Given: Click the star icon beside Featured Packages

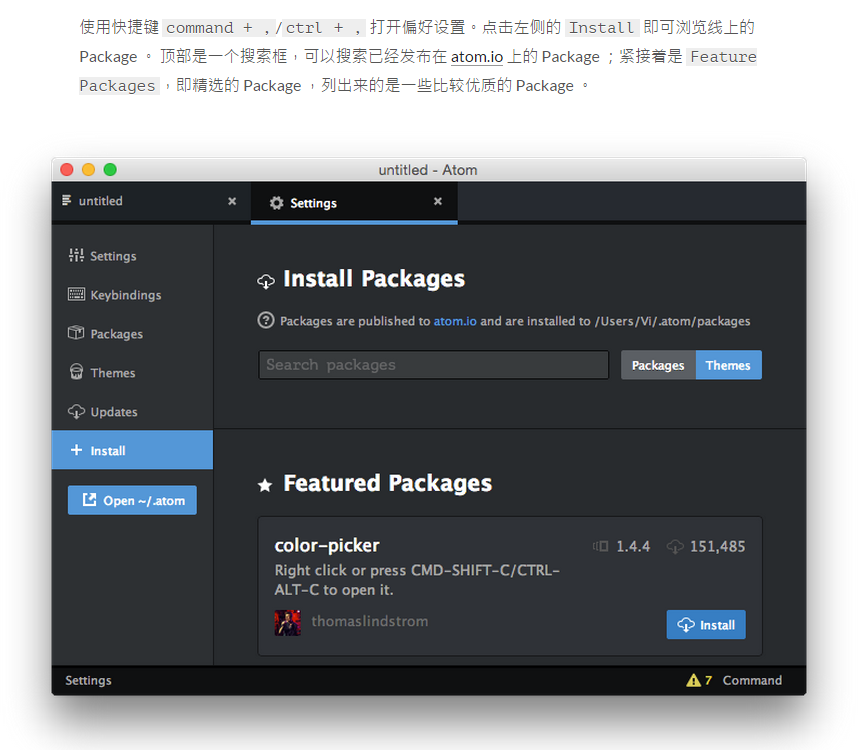Looking at the screenshot, I should pyautogui.click(x=265, y=485).
